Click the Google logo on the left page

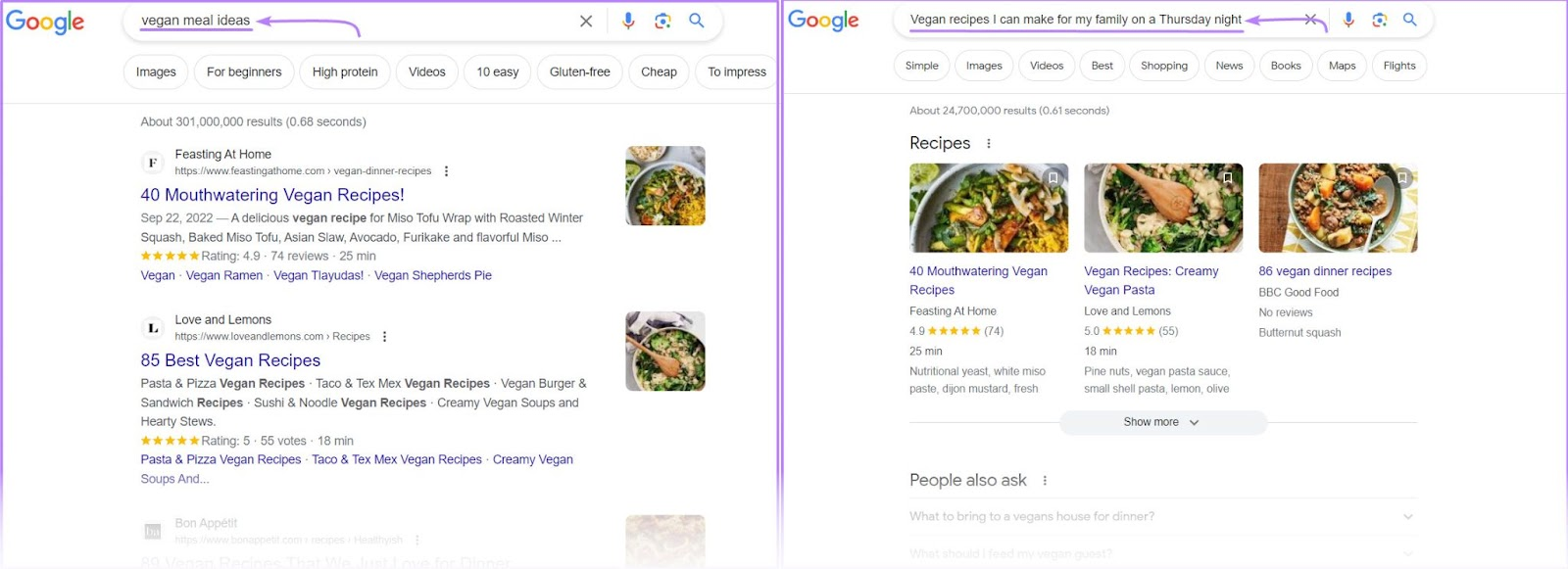[44, 22]
